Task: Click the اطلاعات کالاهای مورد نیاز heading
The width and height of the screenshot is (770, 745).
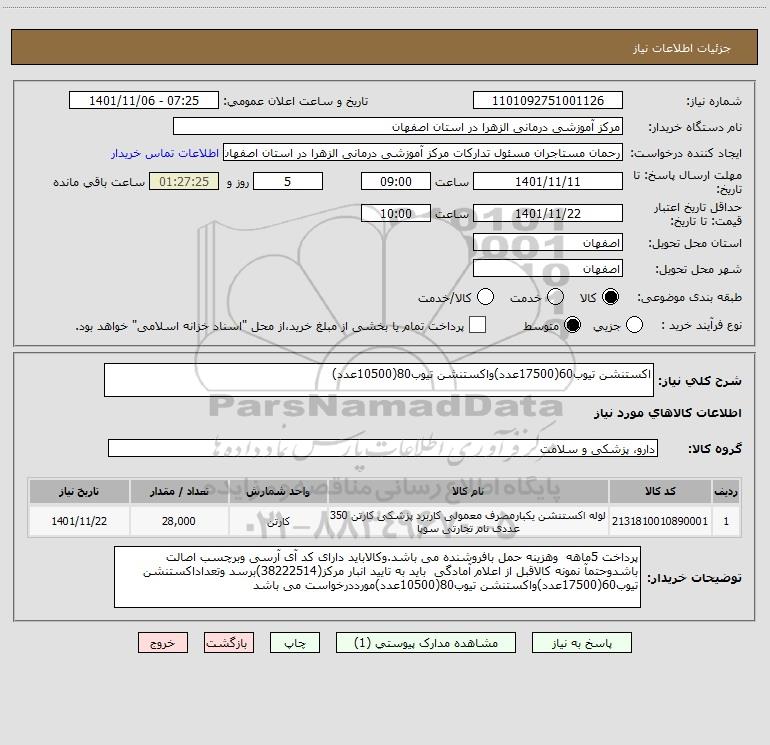Action: click(667, 413)
